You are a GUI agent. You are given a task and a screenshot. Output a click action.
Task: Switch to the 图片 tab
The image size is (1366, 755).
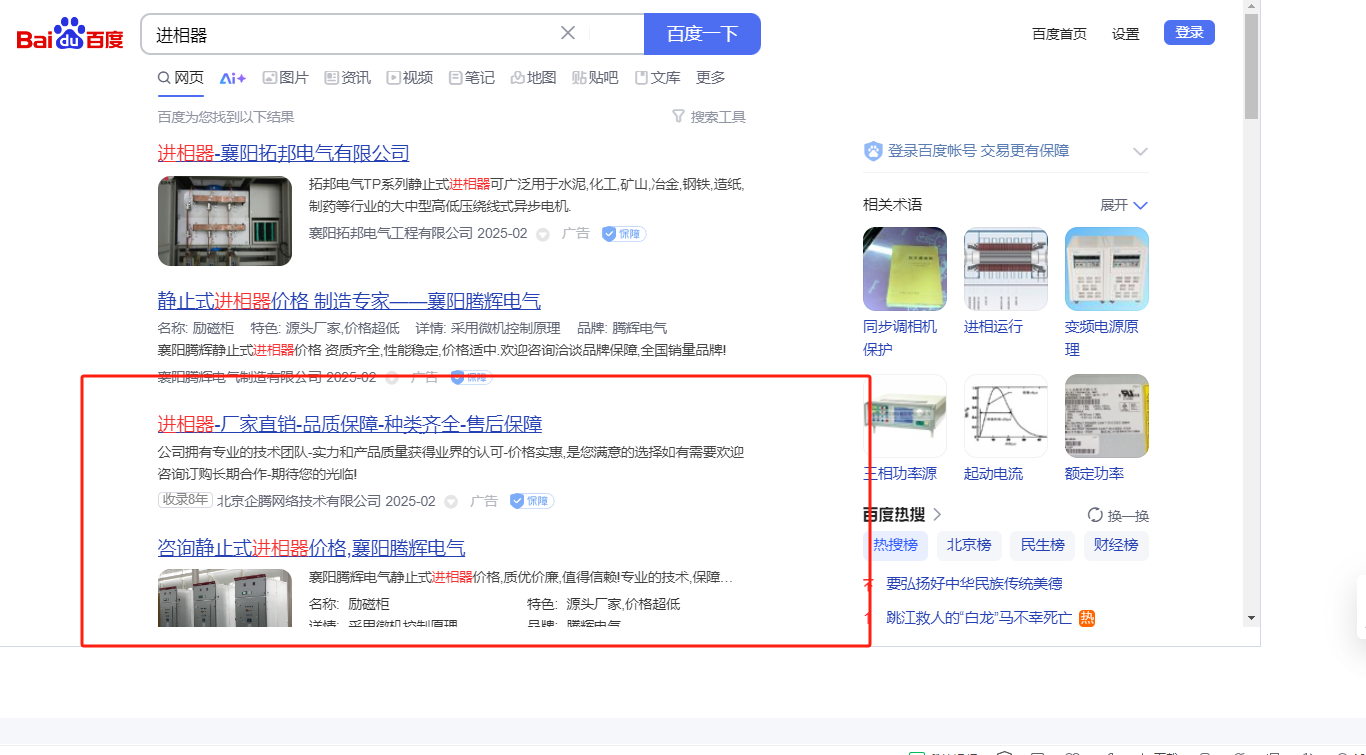coord(286,78)
